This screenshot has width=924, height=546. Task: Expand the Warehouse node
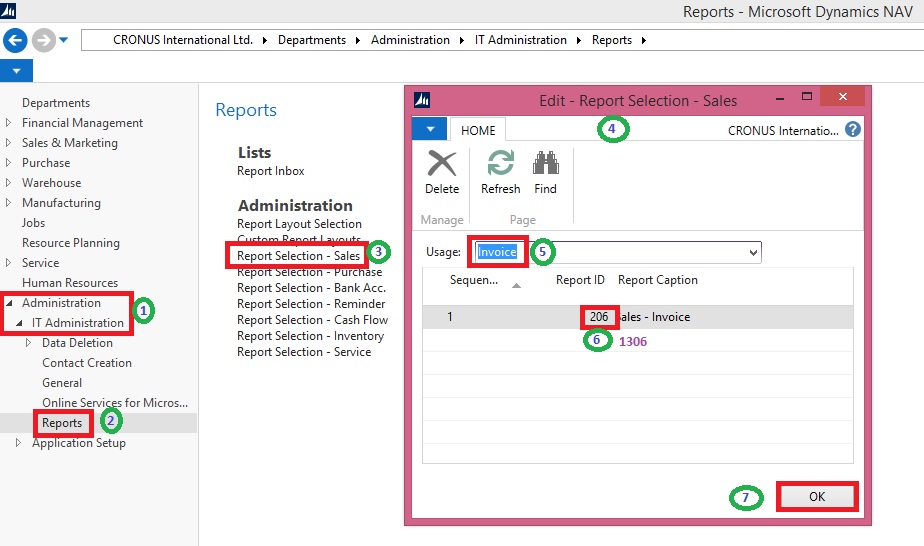point(8,183)
